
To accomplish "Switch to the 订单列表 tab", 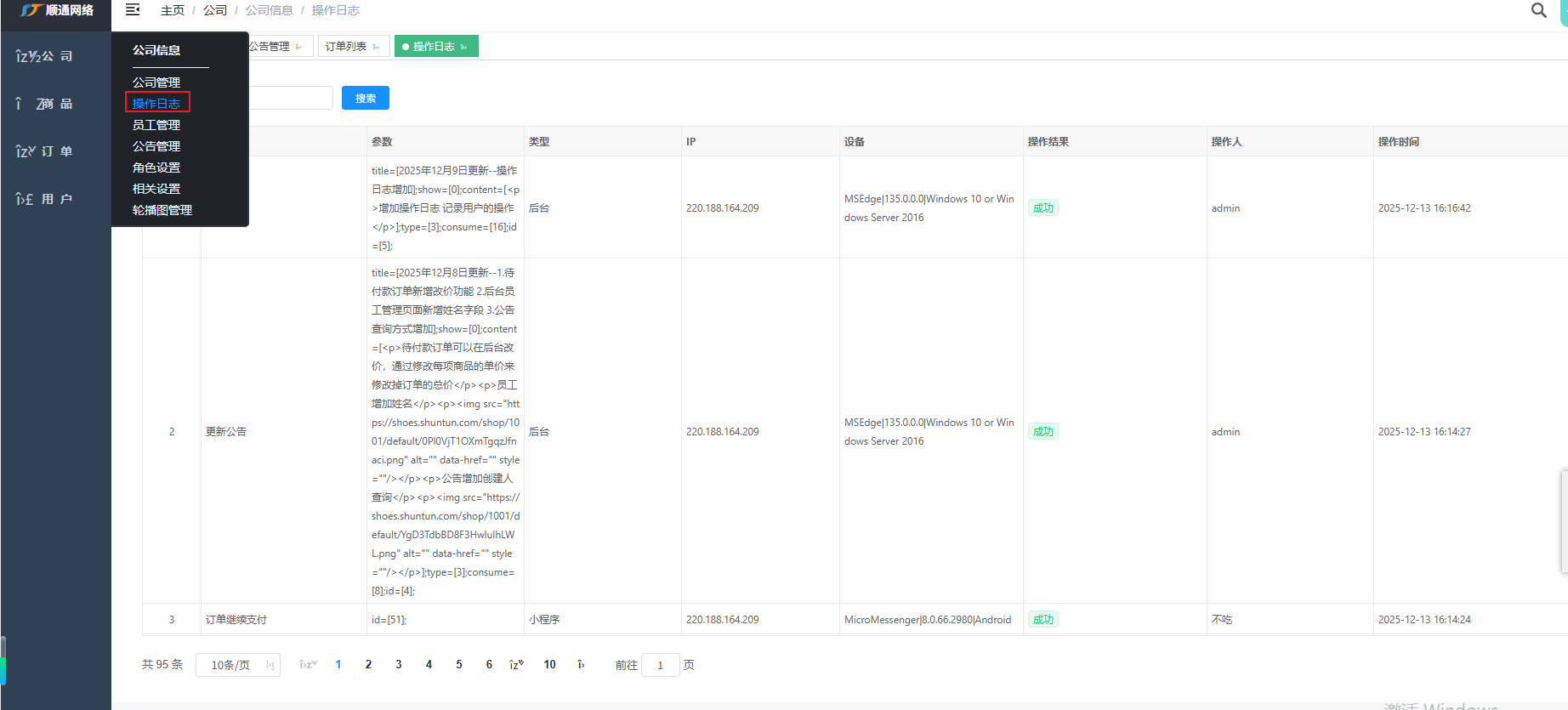I will click(x=346, y=47).
